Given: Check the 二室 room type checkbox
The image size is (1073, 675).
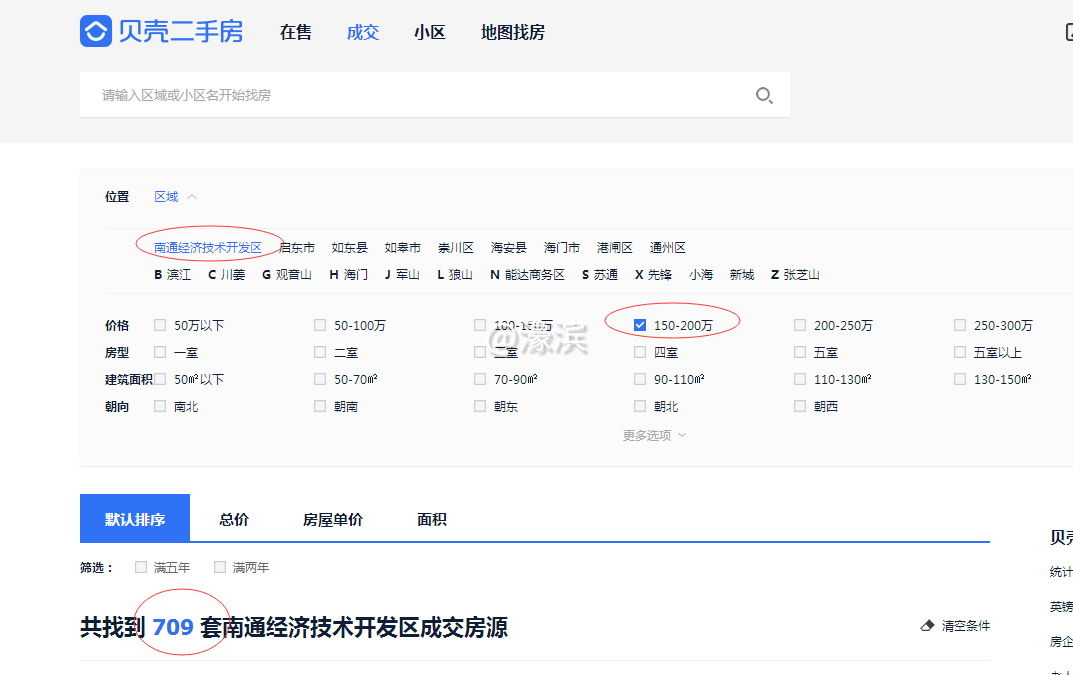Looking at the screenshot, I should pos(320,351).
